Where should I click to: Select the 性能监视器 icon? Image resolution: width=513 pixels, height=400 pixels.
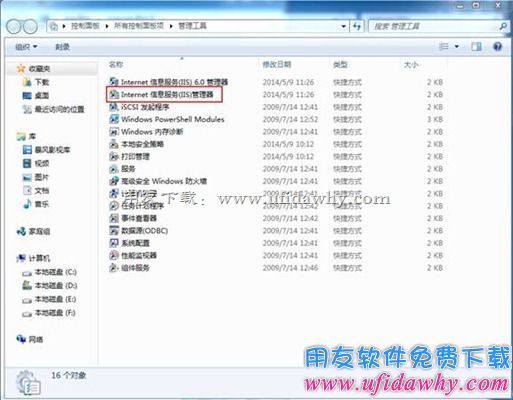[x=114, y=255]
